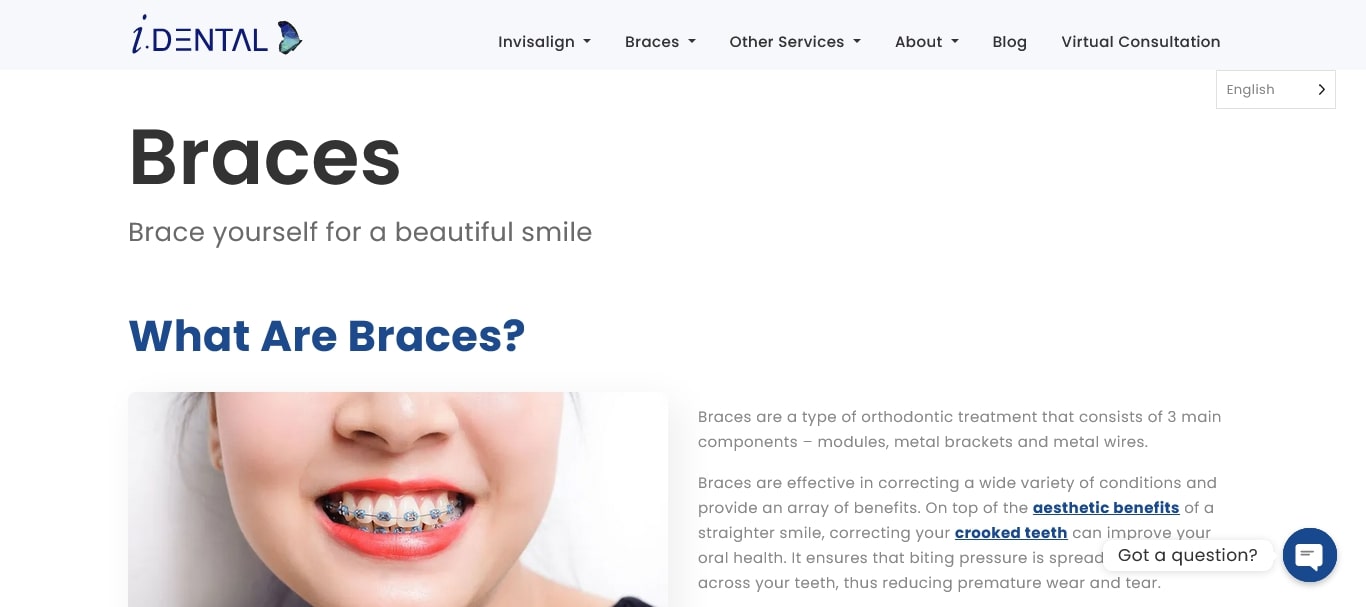Click the Invisalign caret arrow

coord(587,42)
